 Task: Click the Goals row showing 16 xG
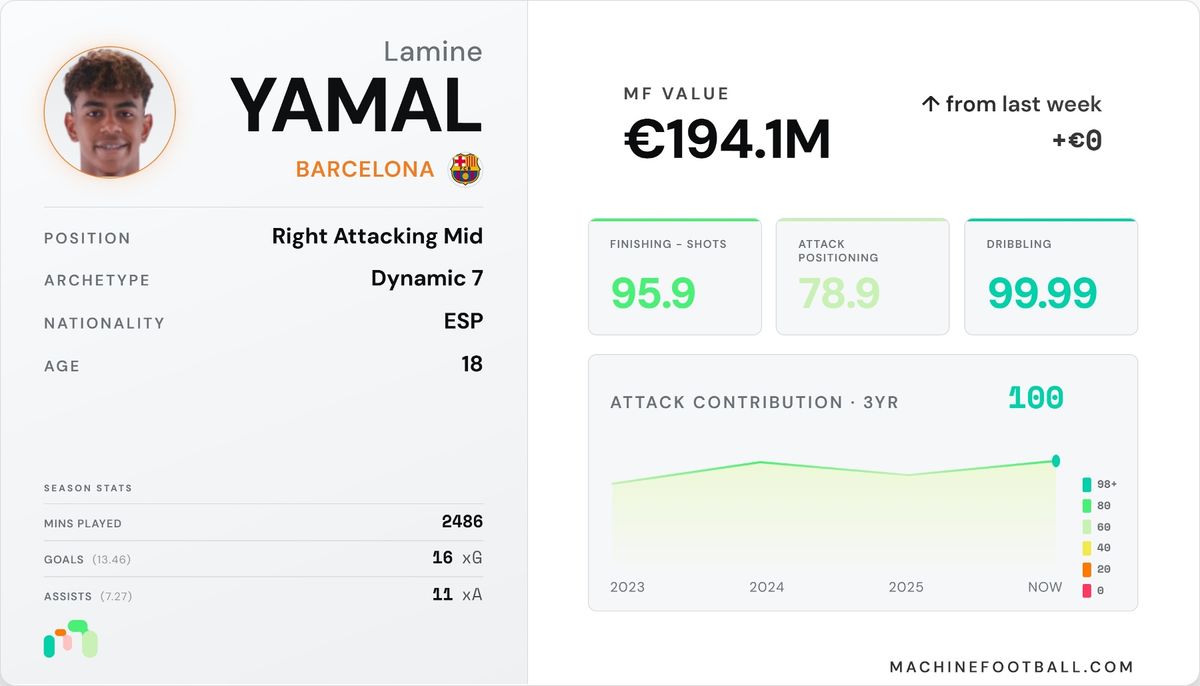(x=263, y=558)
